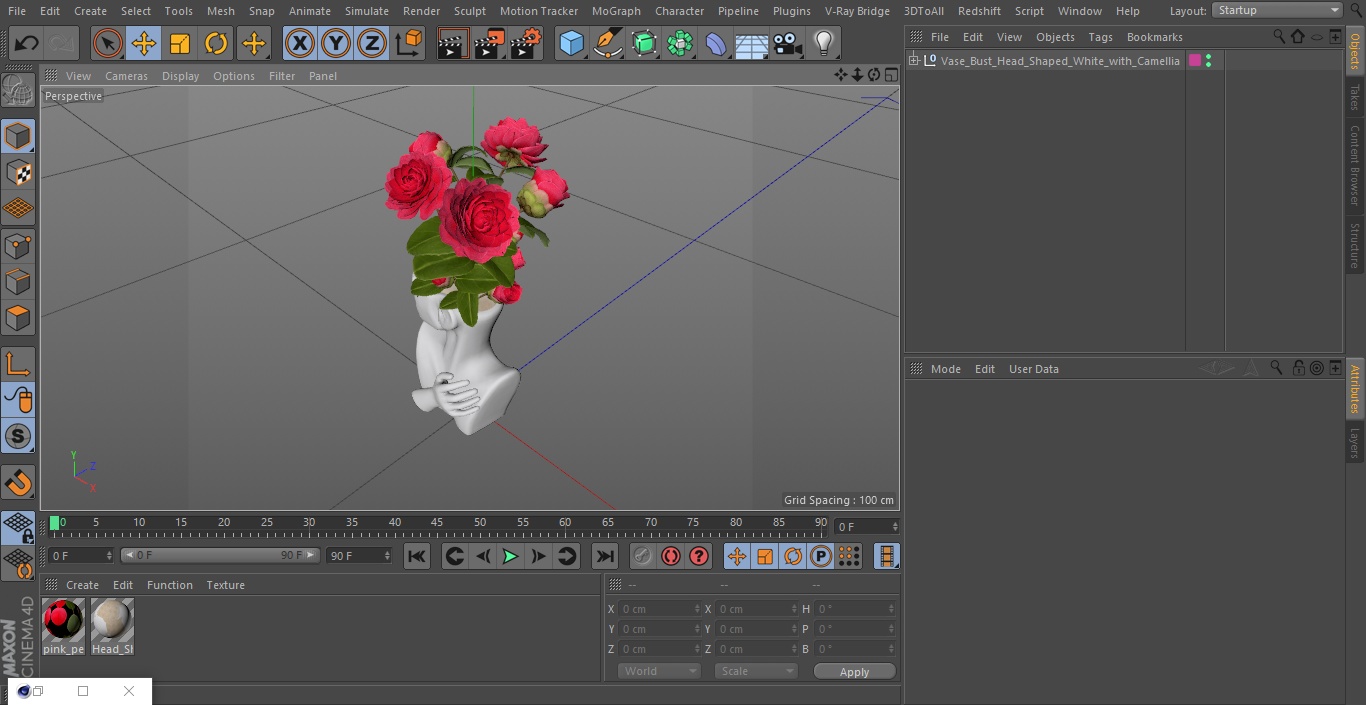This screenshot has height=705, width=1366.
Task: Open the Layout Startup dropdown
Action: [1278, 10]
